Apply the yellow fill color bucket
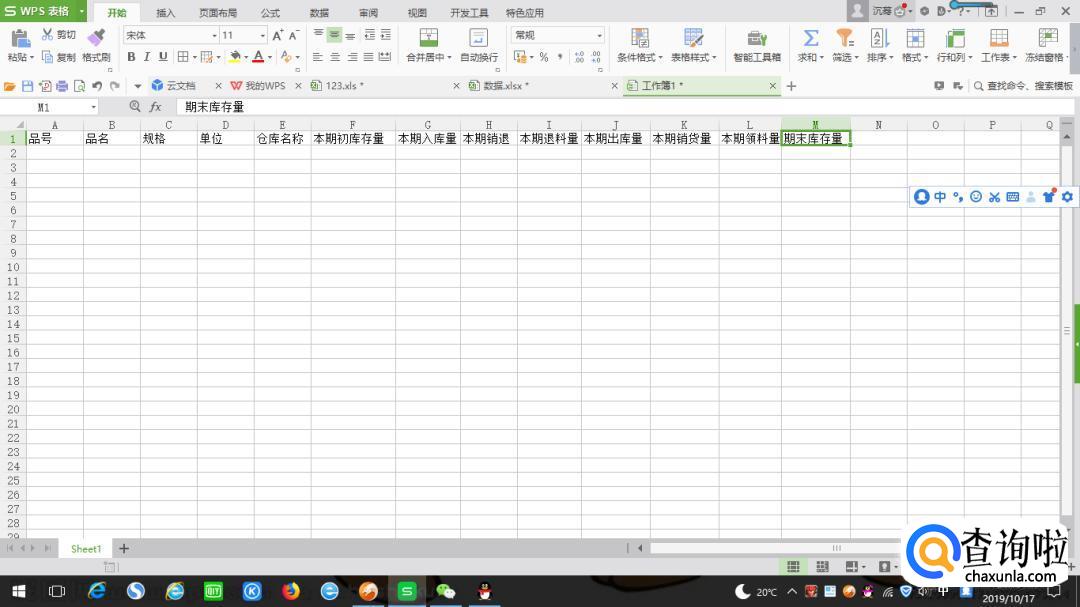 (235, 57)
